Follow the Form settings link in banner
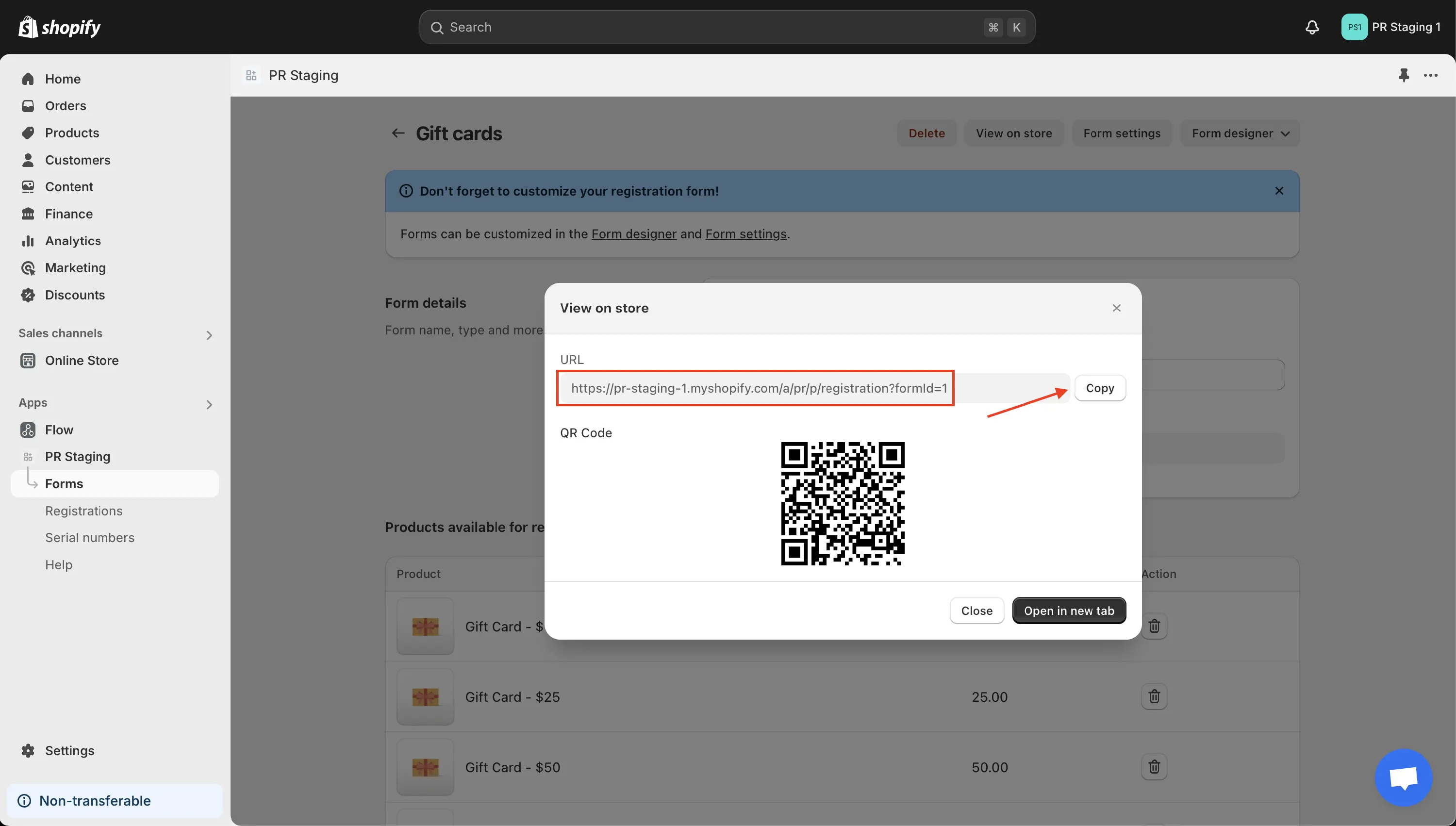 click(x=746, y=234)
